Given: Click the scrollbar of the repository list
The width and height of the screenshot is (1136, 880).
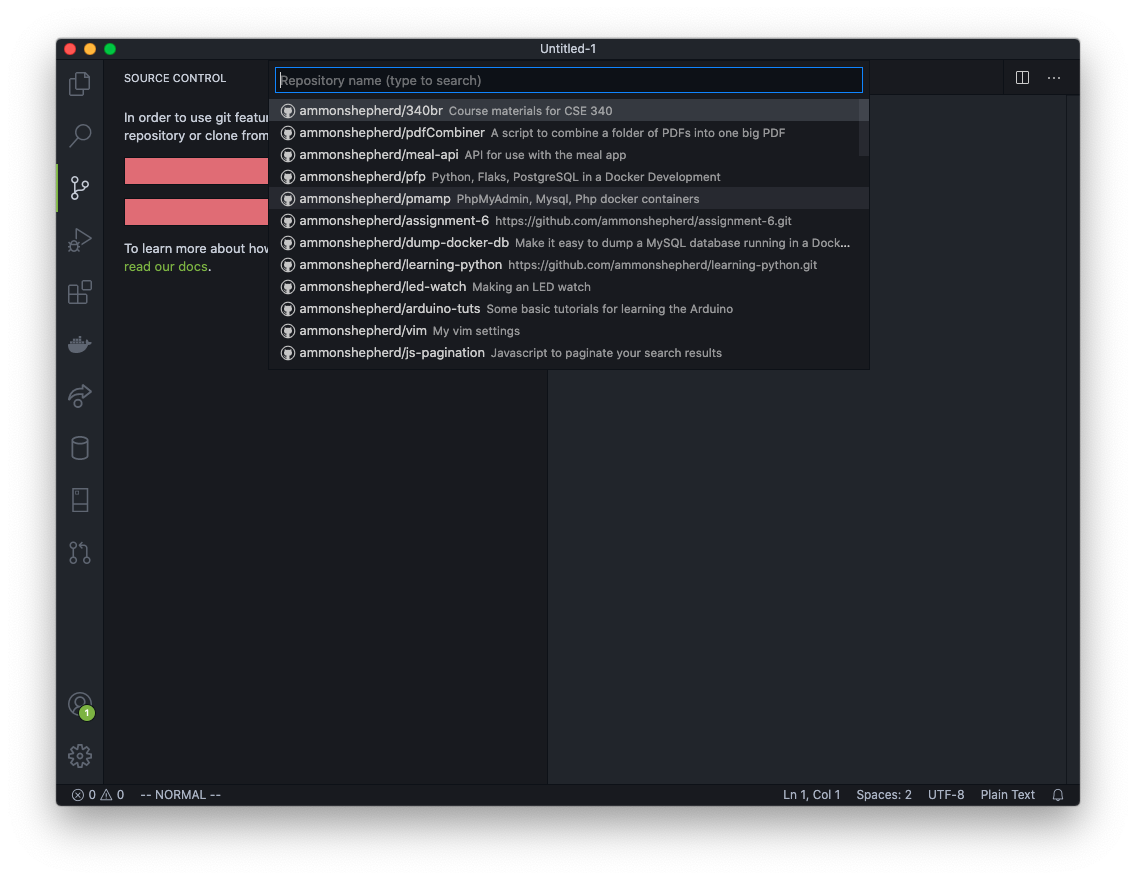Looking at the screenshot, I should click(x=864, y=128).
